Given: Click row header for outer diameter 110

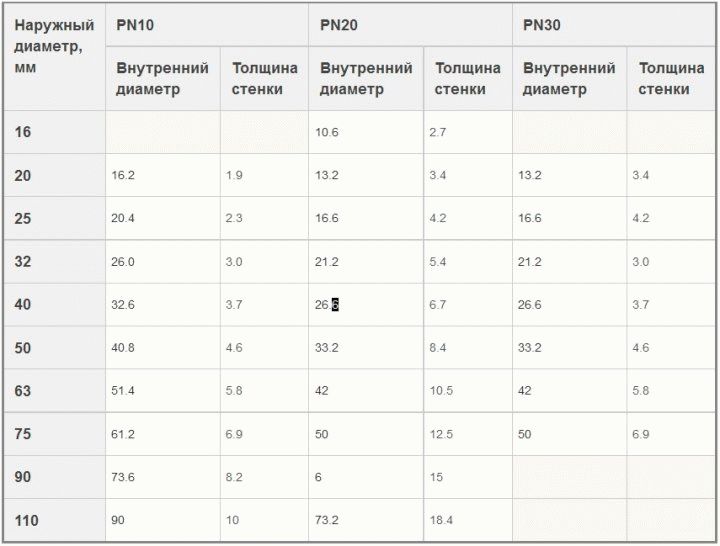Looking at the screenshot, I should [x=27, y=520].
